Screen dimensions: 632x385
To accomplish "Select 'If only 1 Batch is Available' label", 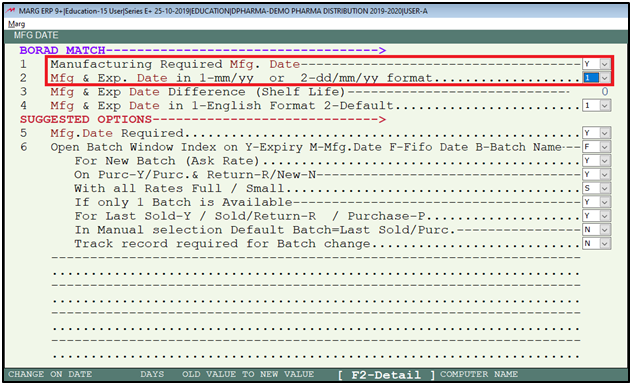I will 183,202.
